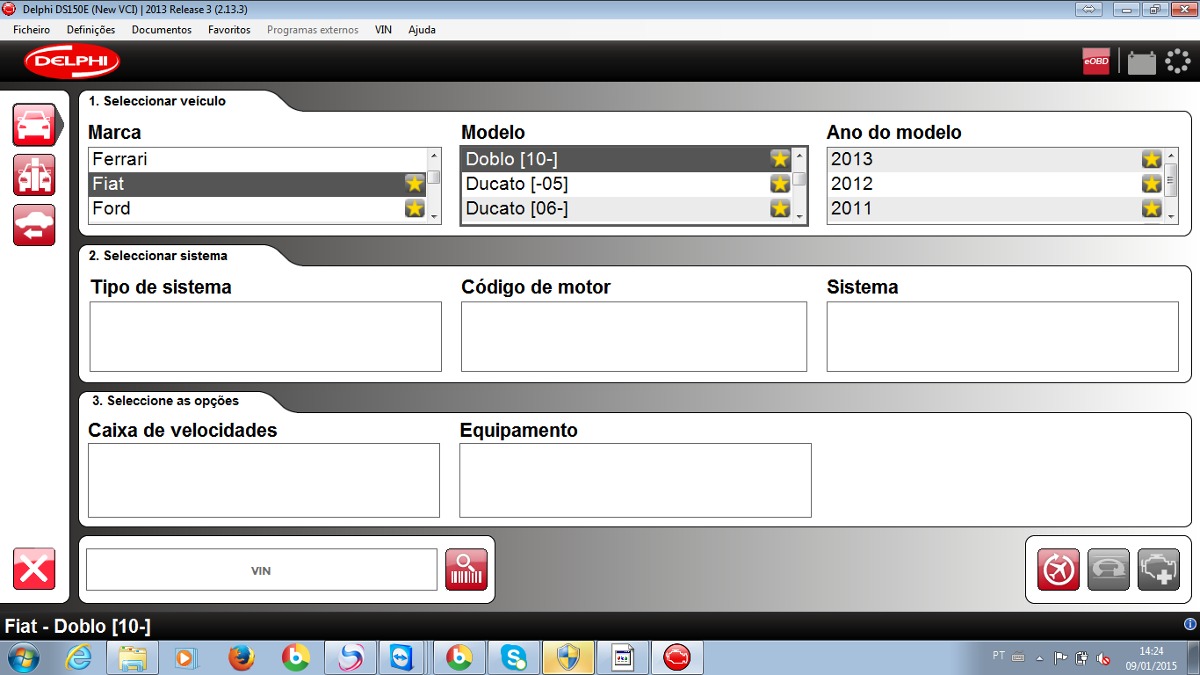Viewport: 1200px width, 675px height.
Task: Open TeamViewer from the taskbar
Action: click(x=404, y=658)
